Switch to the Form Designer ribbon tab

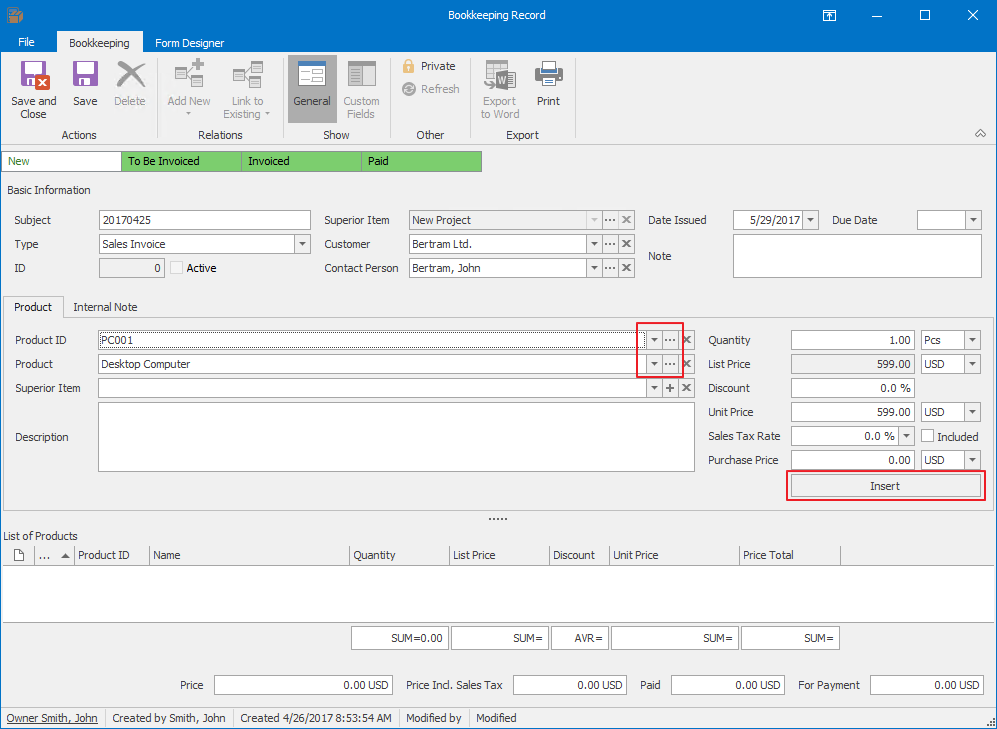pos(189,43)
